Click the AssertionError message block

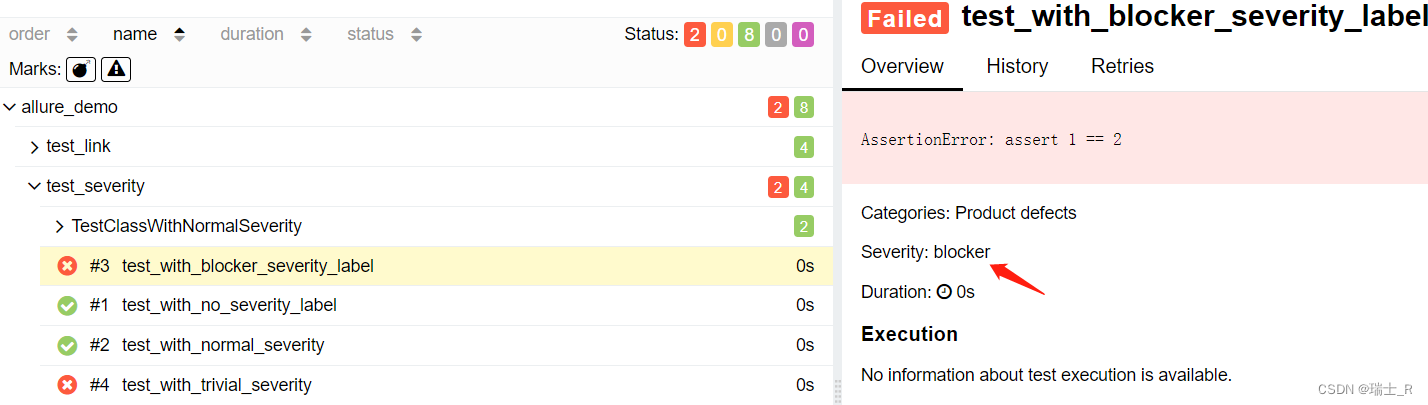coord(1135,139)
